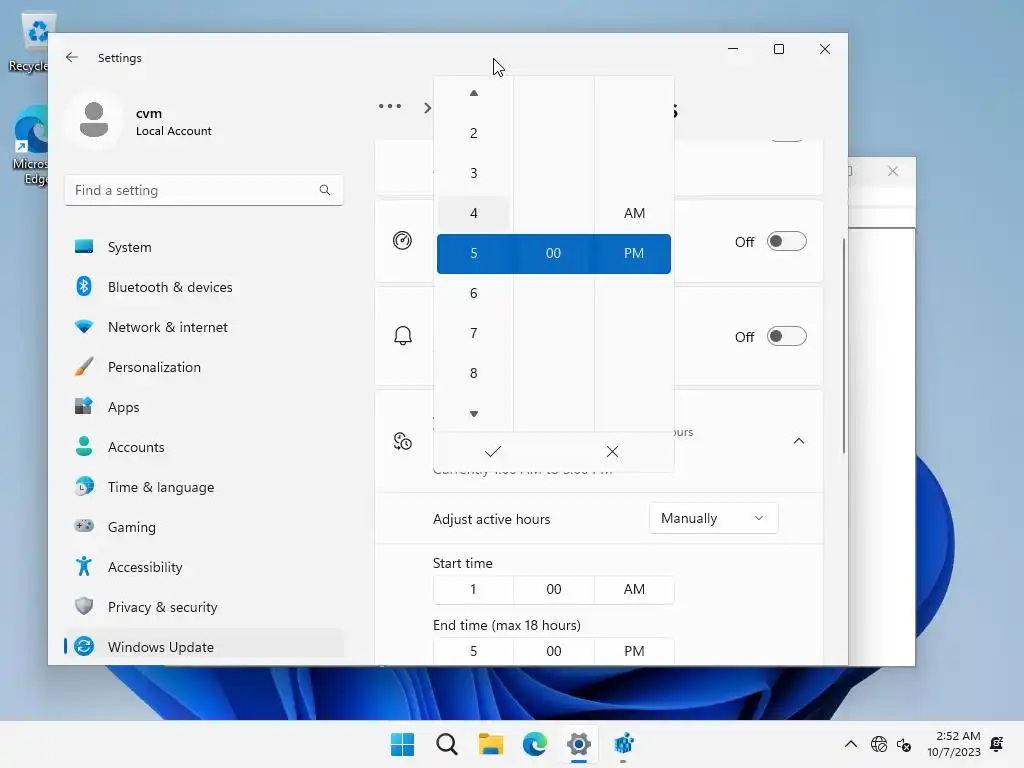The image size is (1024, 768).
Task: Open Bluetooth & devices category
Action: (x=204, y=287)
